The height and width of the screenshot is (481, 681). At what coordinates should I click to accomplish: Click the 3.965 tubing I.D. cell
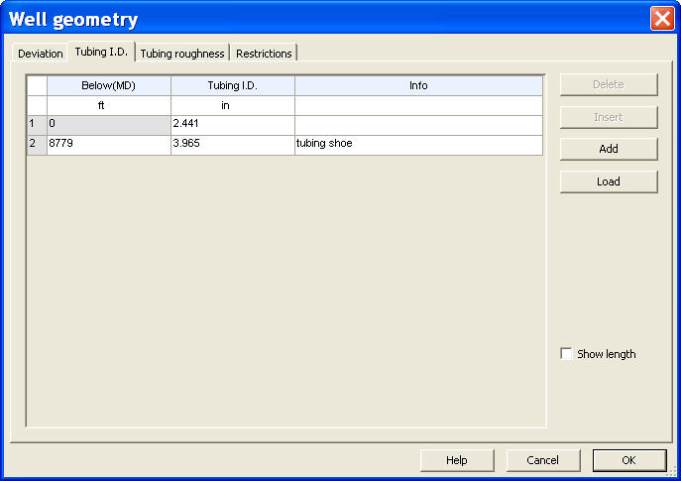point(232,144)
